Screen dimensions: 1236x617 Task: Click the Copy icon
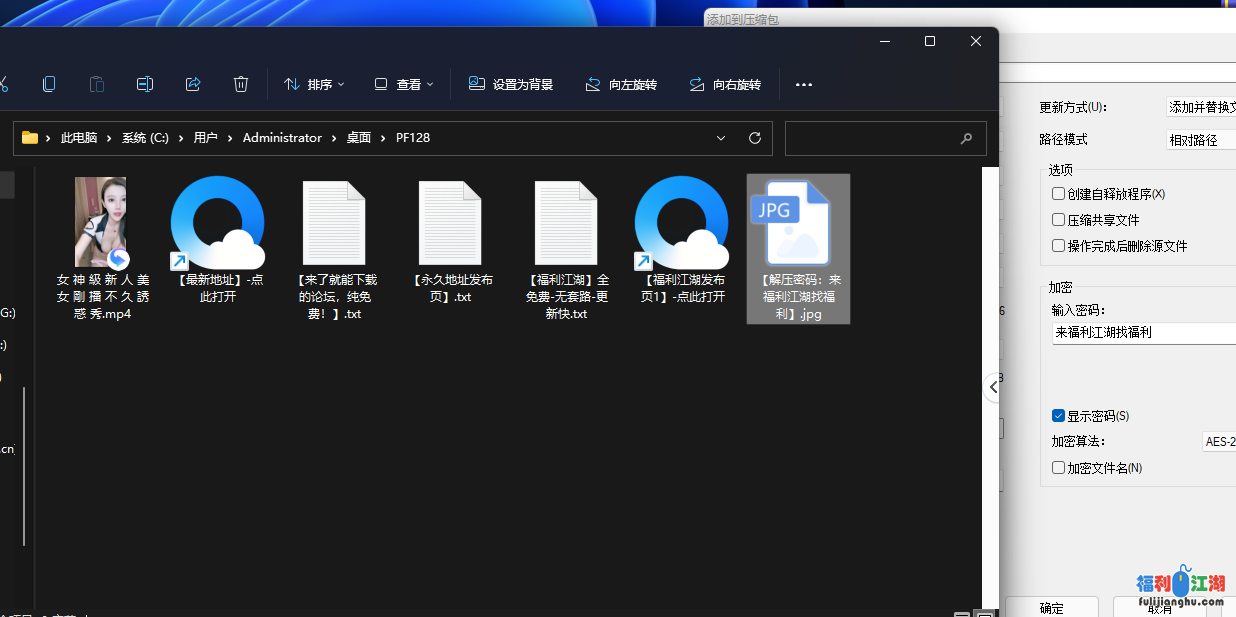[x=48, y=84]
